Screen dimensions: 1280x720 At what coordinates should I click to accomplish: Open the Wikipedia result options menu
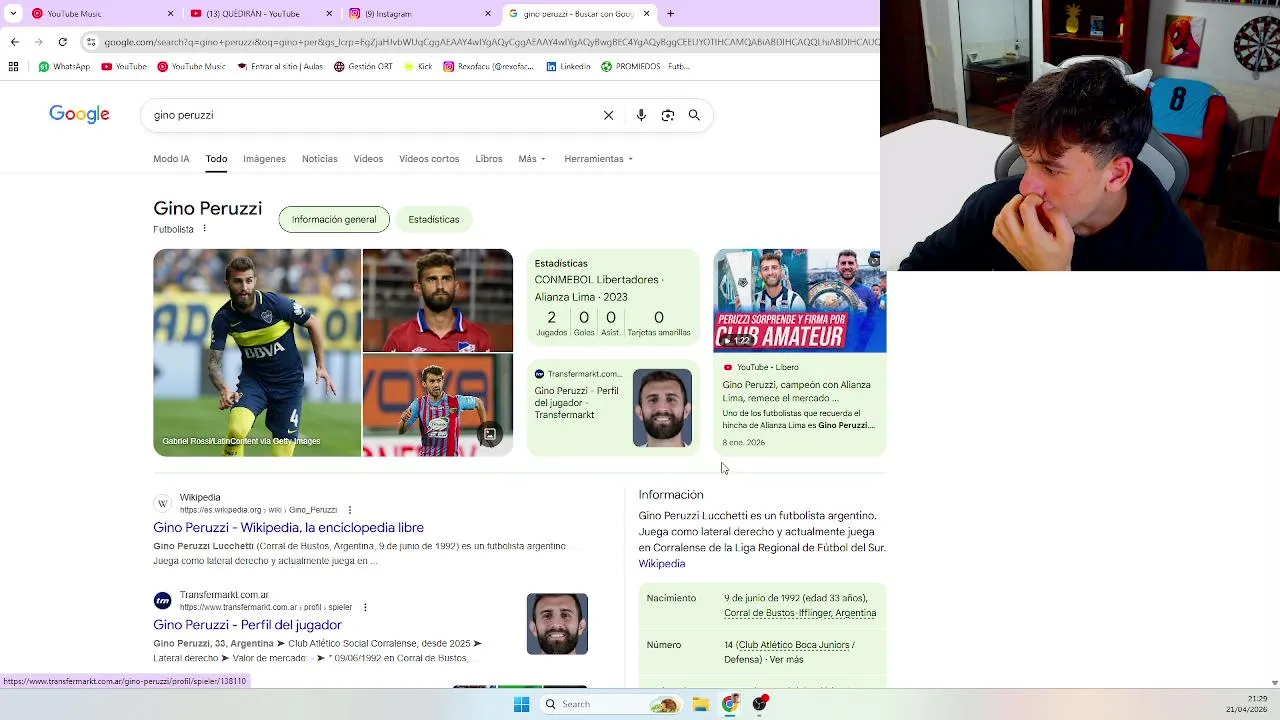pyautogui.click(x=349, y=510)
